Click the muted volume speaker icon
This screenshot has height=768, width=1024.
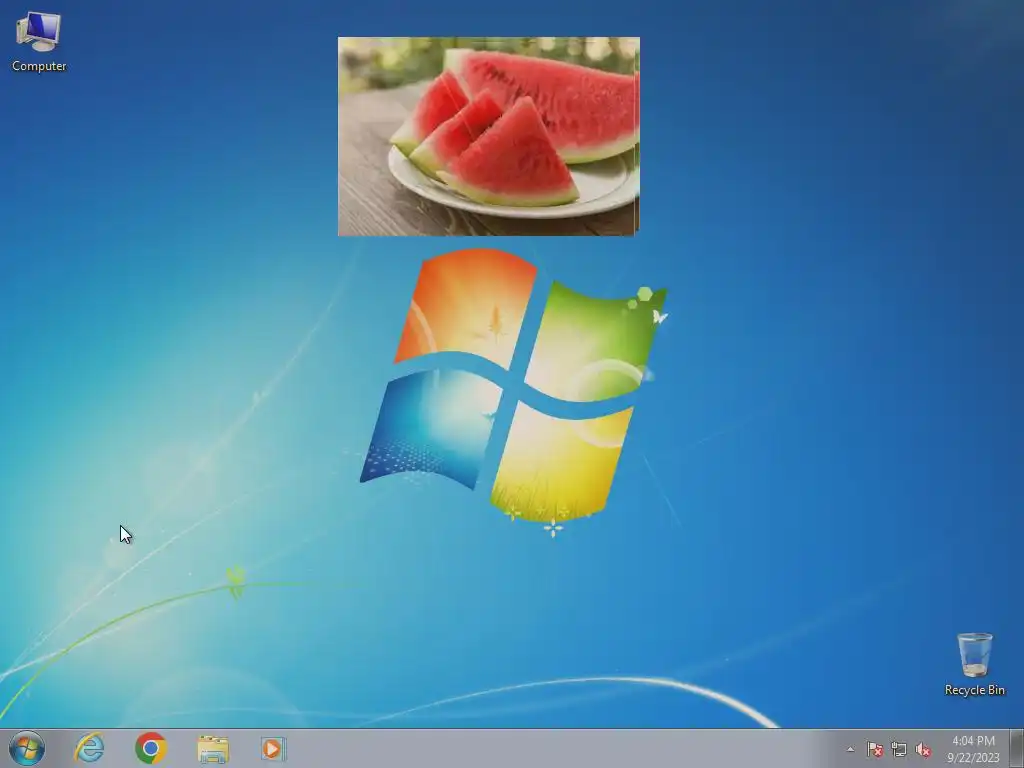[923, 750]
